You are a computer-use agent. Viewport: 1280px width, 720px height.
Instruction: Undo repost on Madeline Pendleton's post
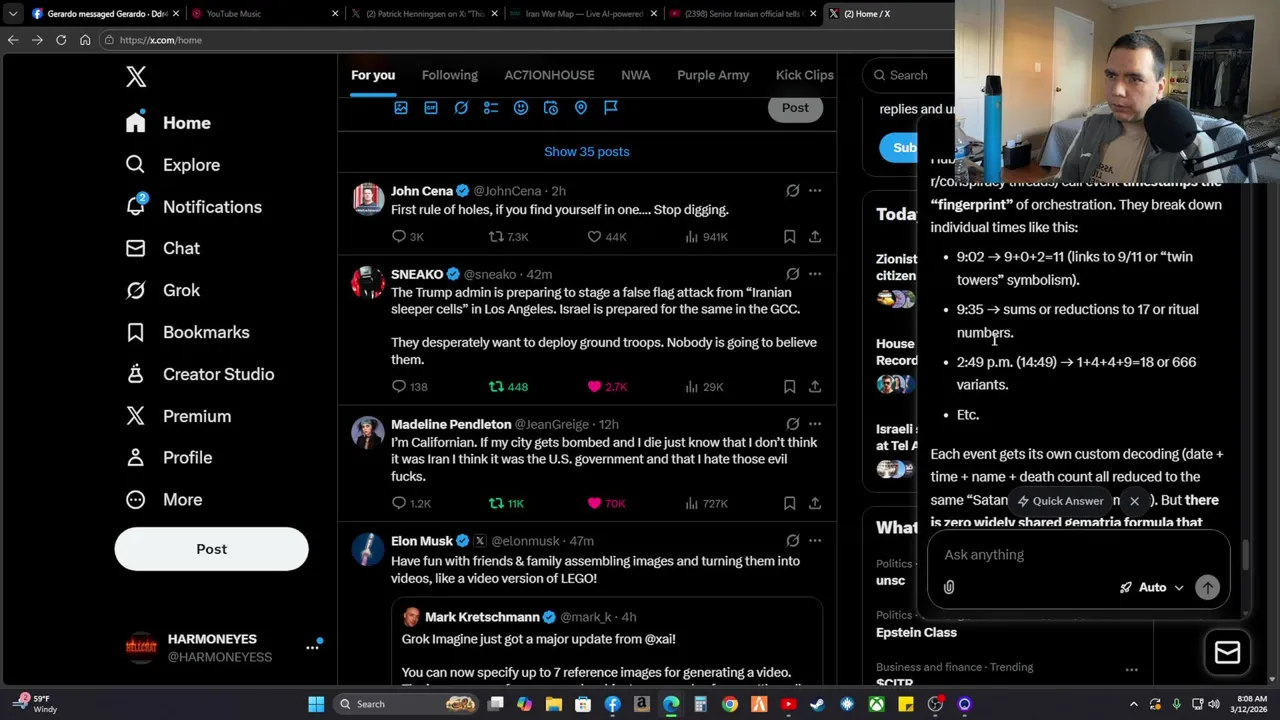[506, 504]
